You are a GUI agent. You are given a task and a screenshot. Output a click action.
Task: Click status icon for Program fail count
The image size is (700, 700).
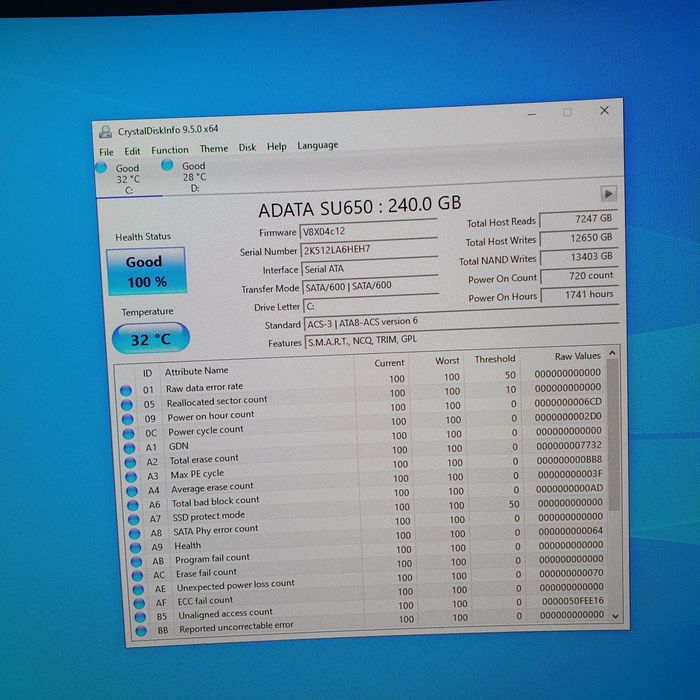[x=137, y=561]
